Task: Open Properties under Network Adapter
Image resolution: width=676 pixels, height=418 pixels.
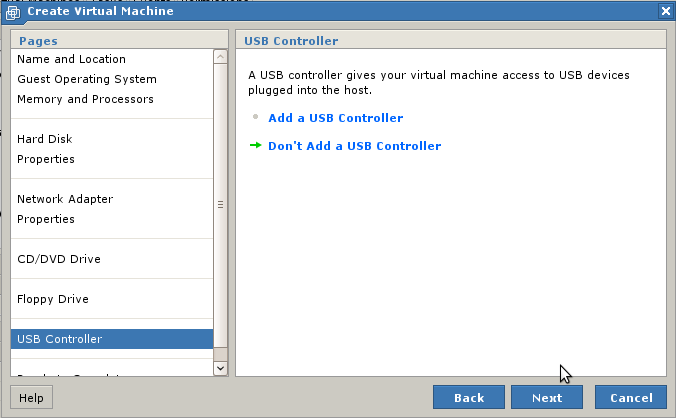Action: click(45, 219)
